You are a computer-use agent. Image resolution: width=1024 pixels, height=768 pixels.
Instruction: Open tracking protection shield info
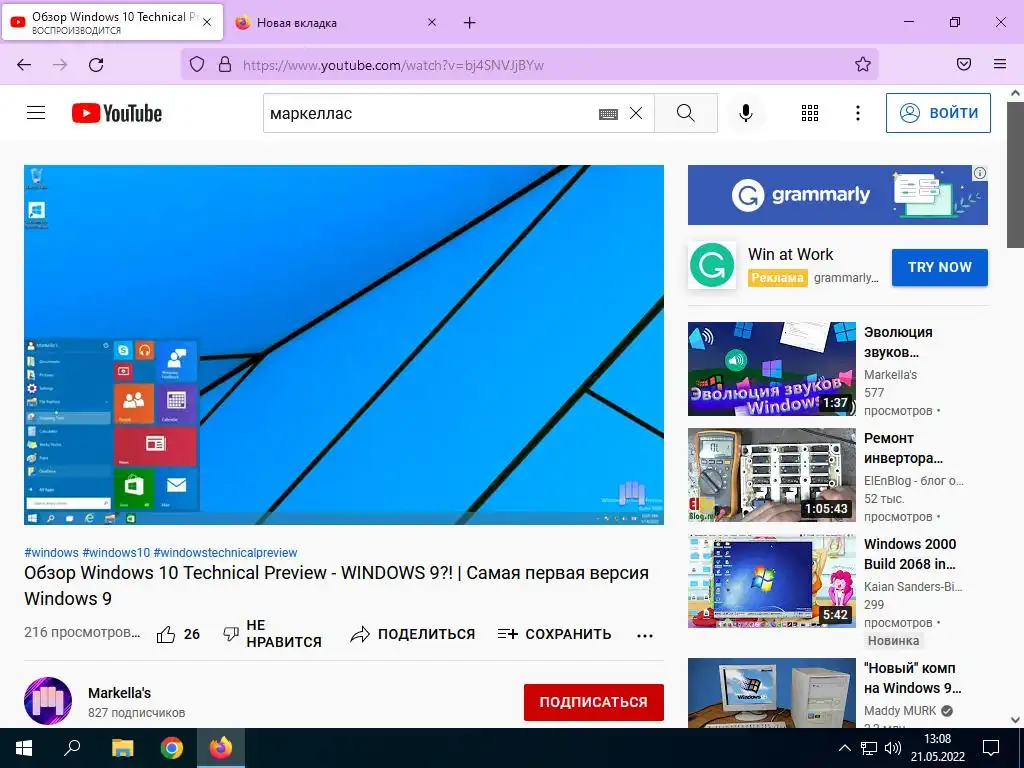click(x=197, y=65)
